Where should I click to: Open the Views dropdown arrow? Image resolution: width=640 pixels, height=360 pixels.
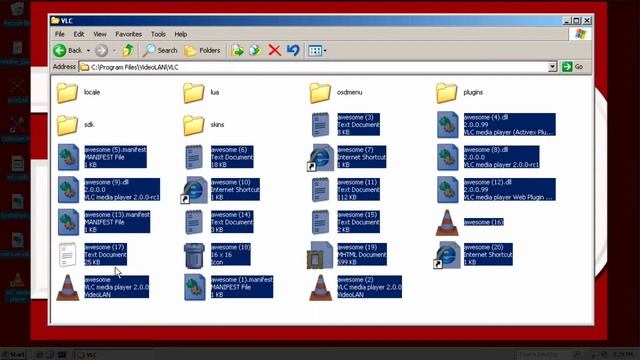click(325, 51)
